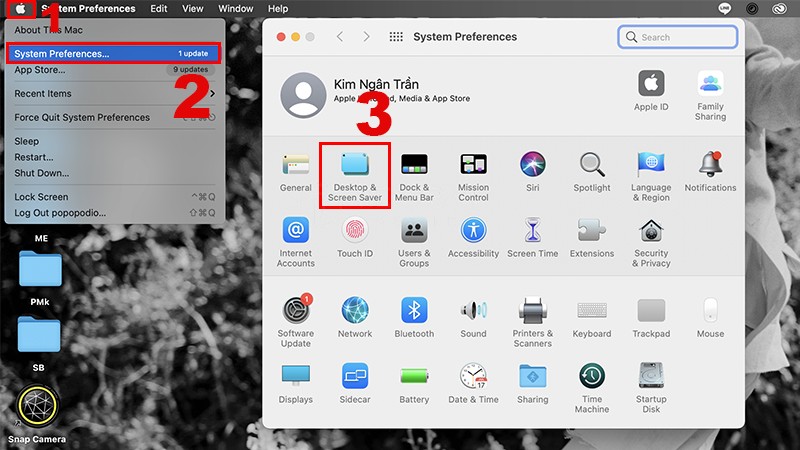Viewport: 800px width, 450px height.
Task: Open Dock & Menu Bar settings
Action: point(414,174)
